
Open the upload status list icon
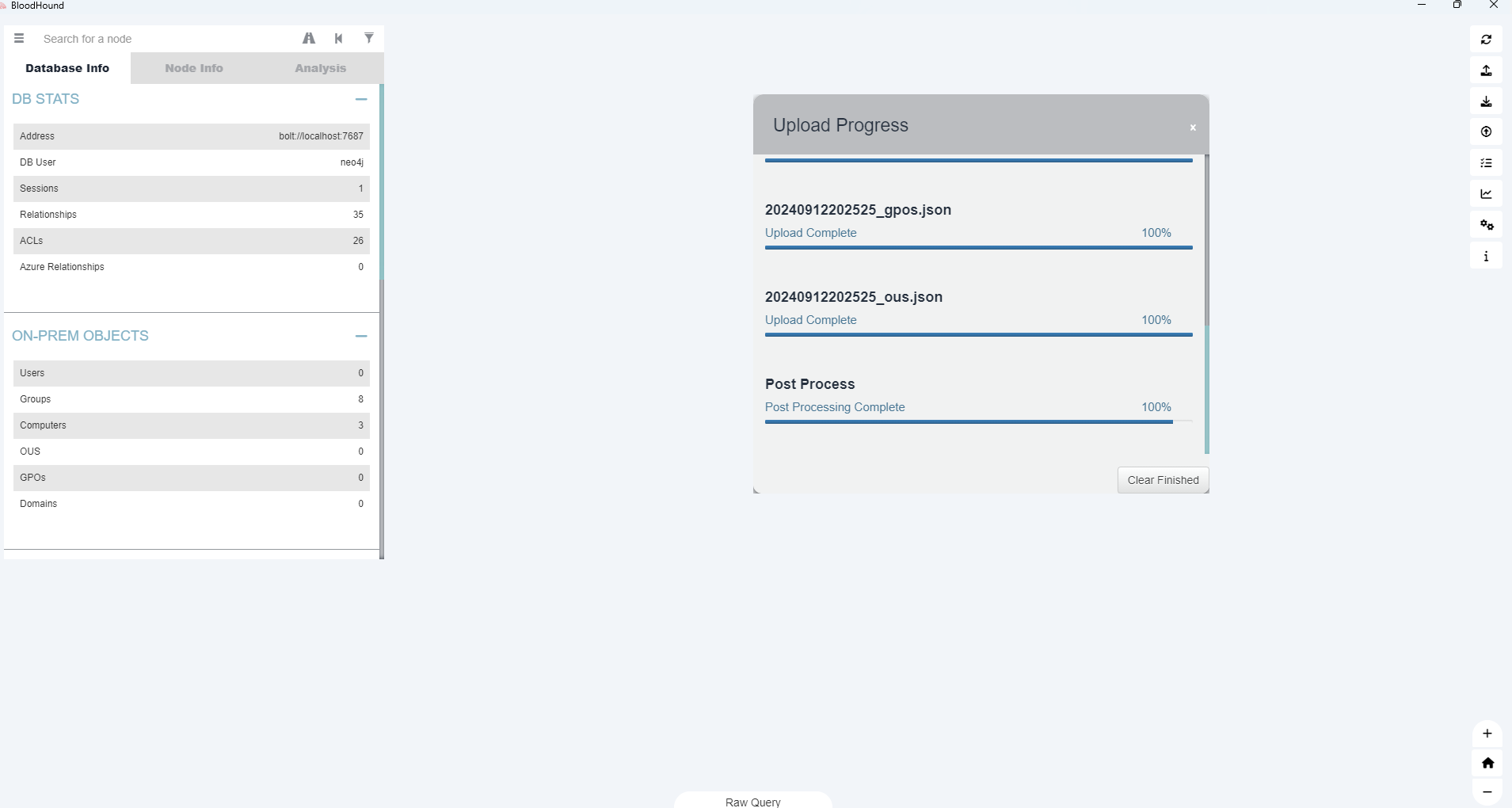click(1486, 163)
